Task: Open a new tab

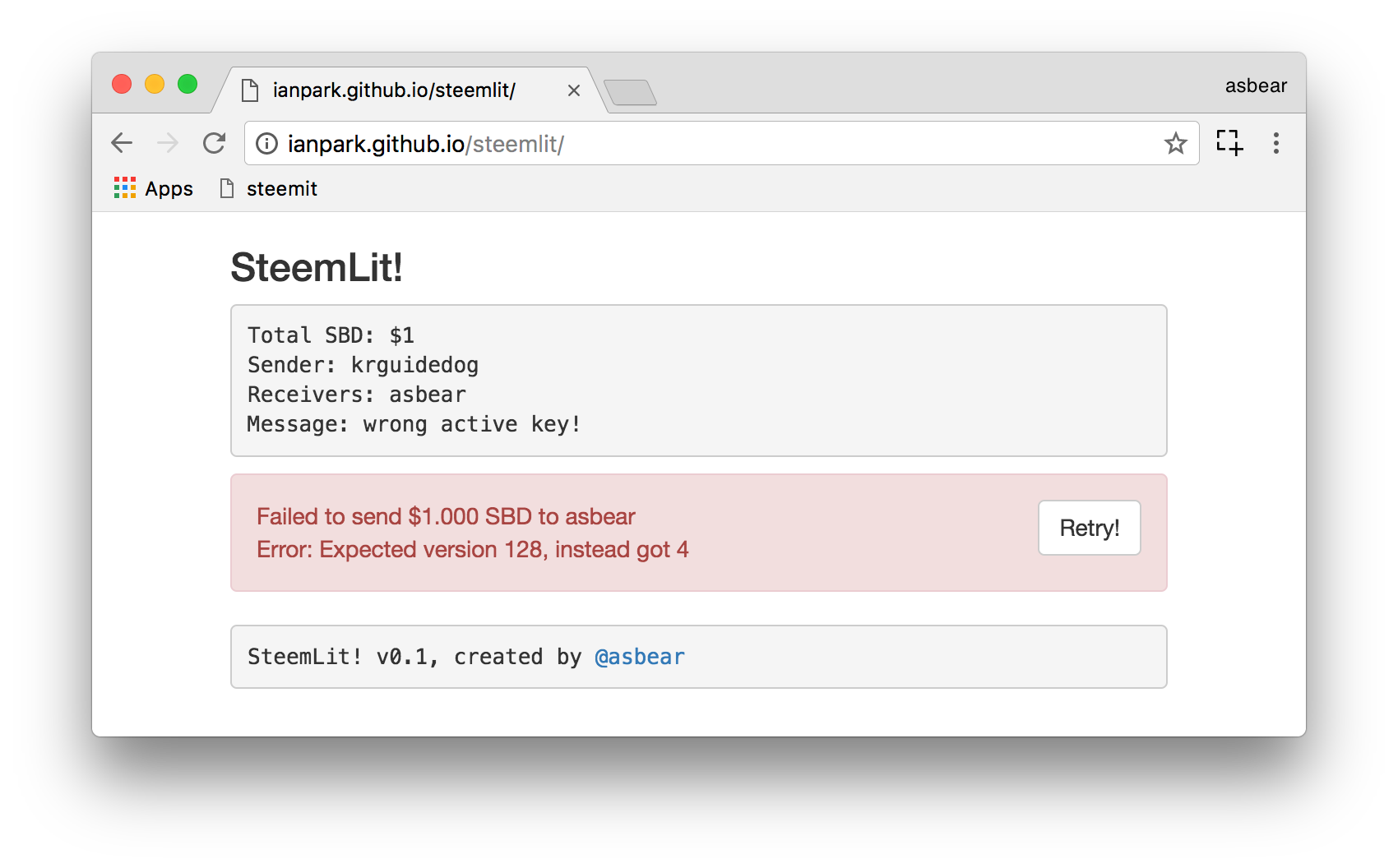Action: (x=630, y=92)
